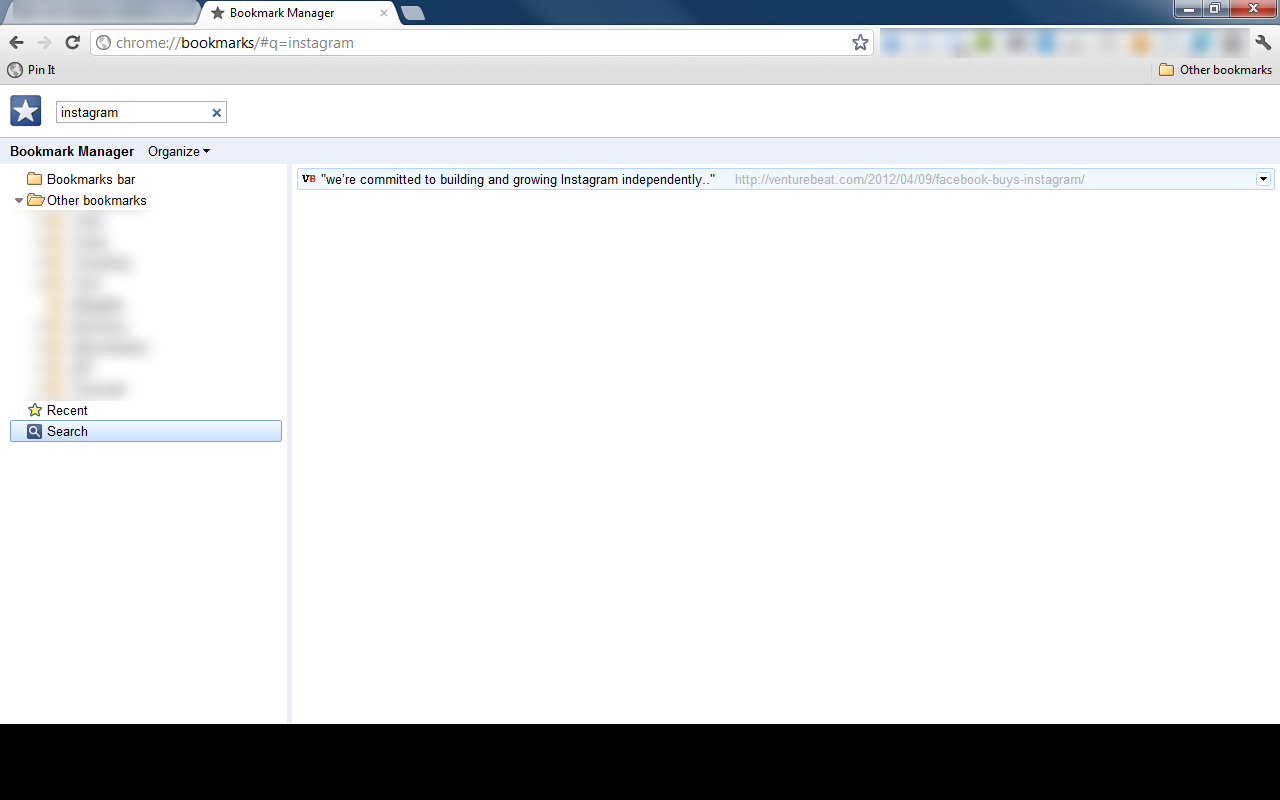Open the bookmark result's dropdown arrow

tap(1263, 179)
